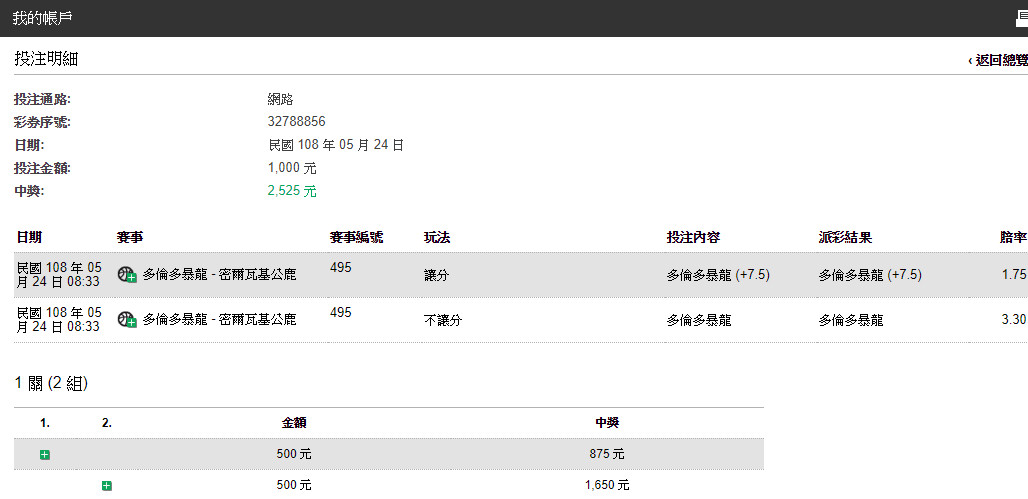Click the 500 元 amount in 1,650 元 row
This screenshot has width=1028, height=499.
(294, 485)
